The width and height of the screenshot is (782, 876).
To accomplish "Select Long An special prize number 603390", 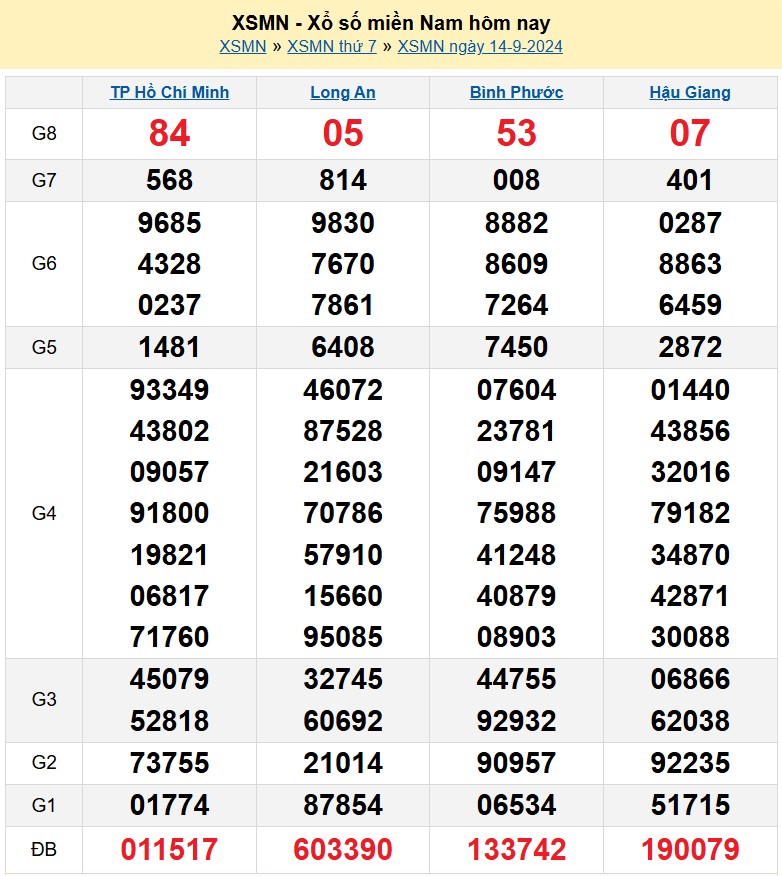I will [x=343, y=850].
